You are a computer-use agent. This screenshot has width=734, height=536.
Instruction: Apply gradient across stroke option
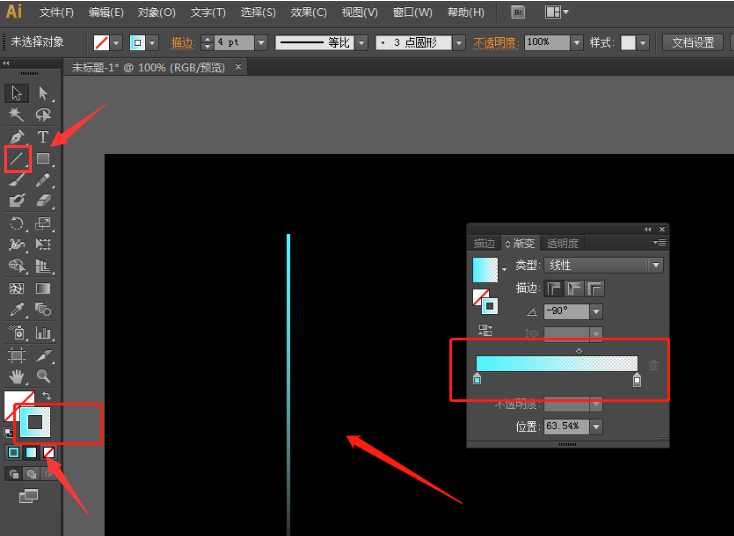(x=595, y=288)
